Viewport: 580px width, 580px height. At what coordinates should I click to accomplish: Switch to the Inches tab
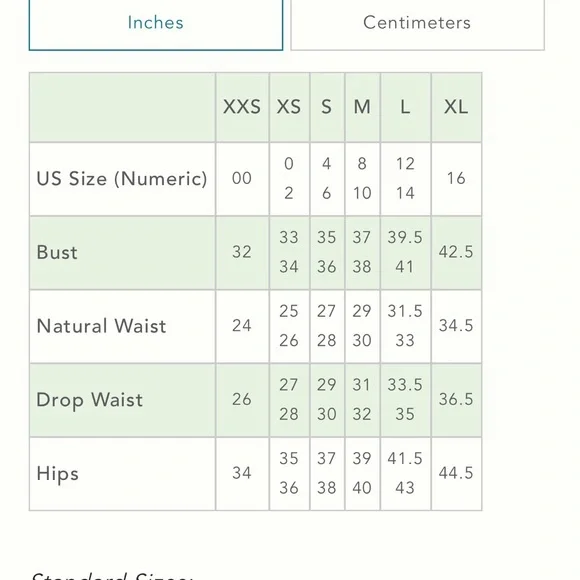tap(156, 23)
